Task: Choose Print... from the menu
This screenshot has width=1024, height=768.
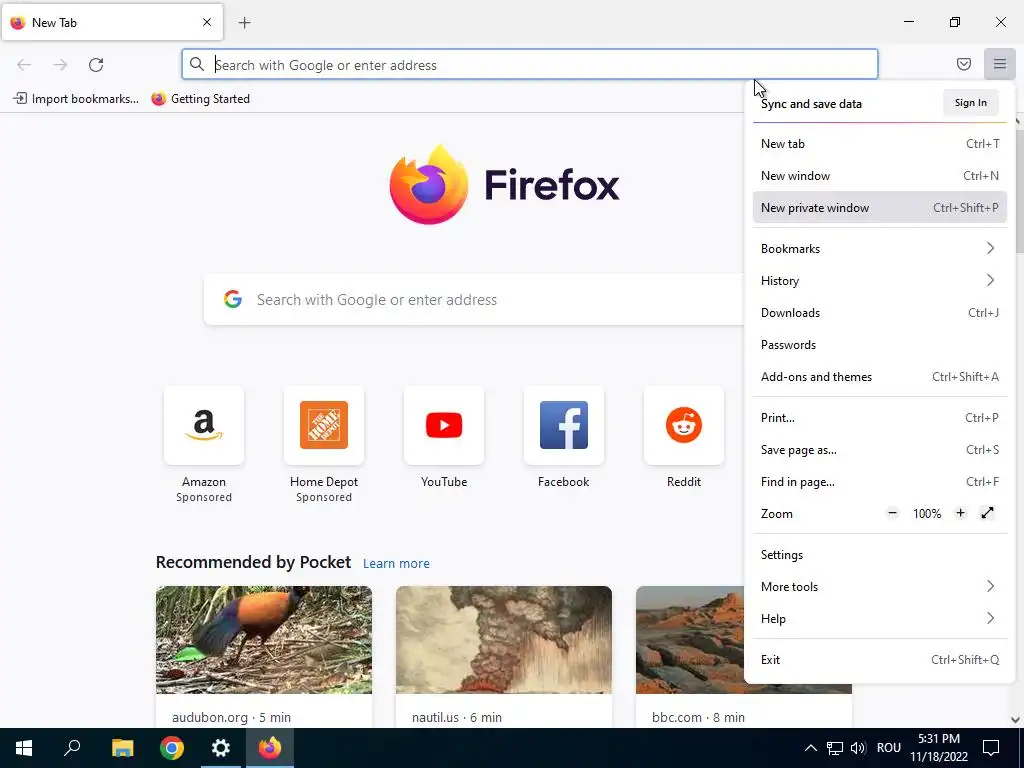Action: [x=880, y=418]
